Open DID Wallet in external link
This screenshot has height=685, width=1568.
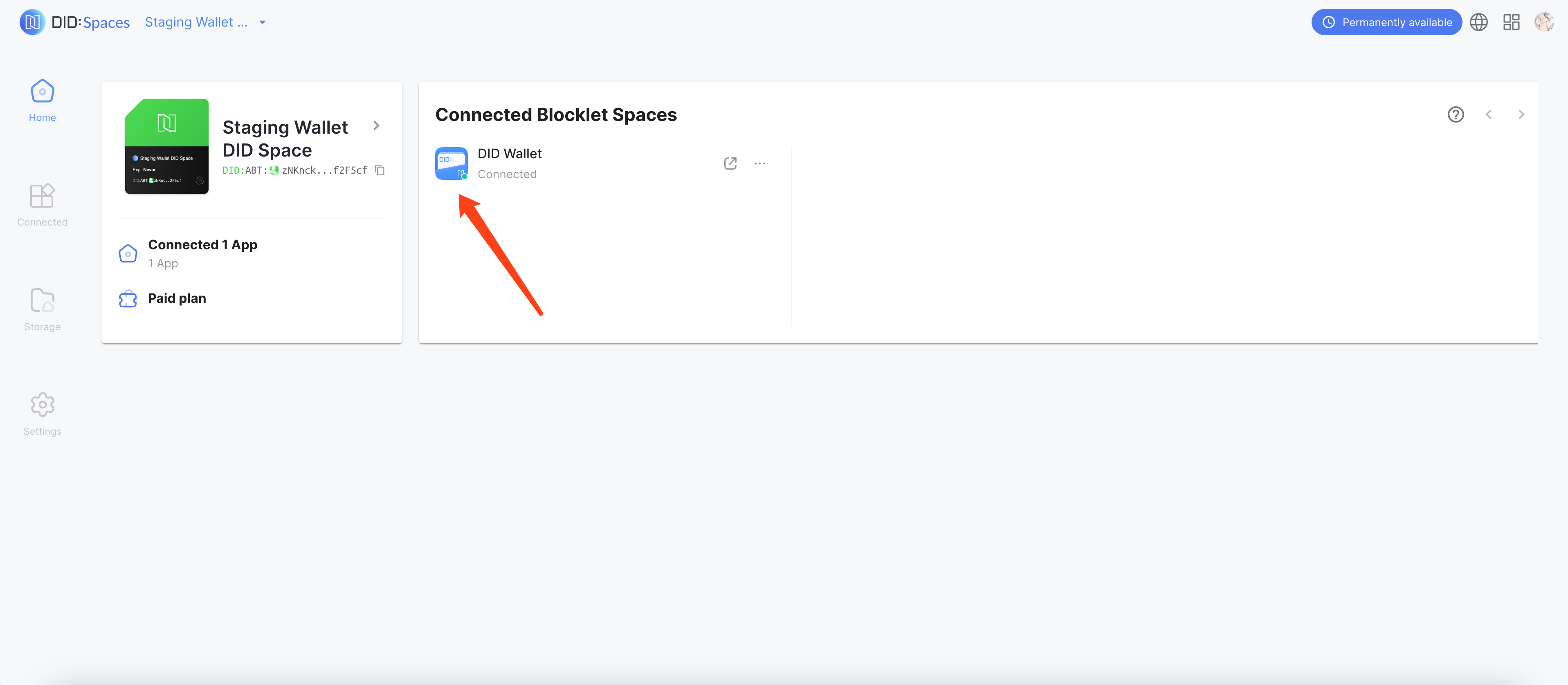pos(730,163)
